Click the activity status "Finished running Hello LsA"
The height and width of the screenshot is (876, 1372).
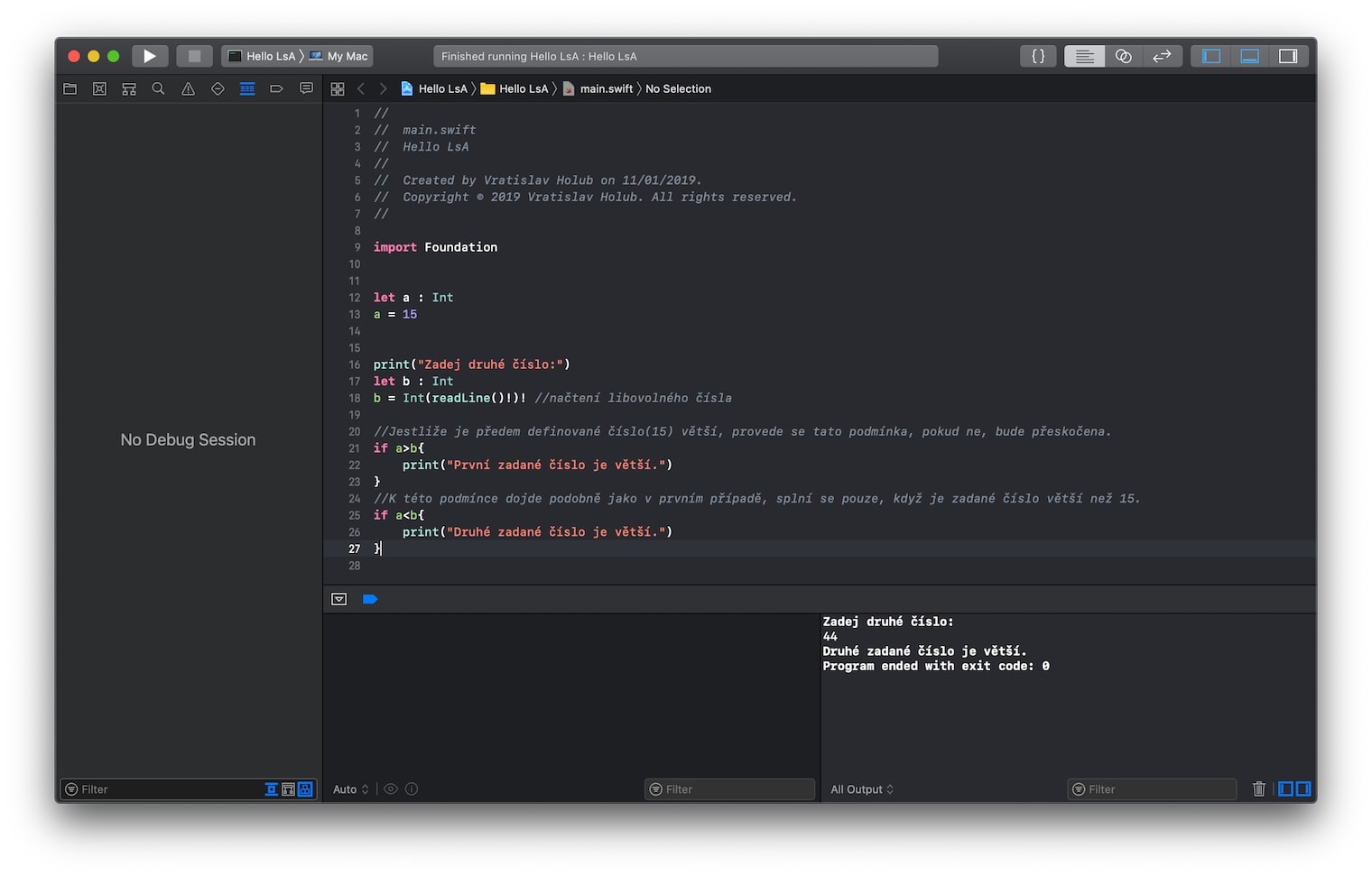point(685,56)
